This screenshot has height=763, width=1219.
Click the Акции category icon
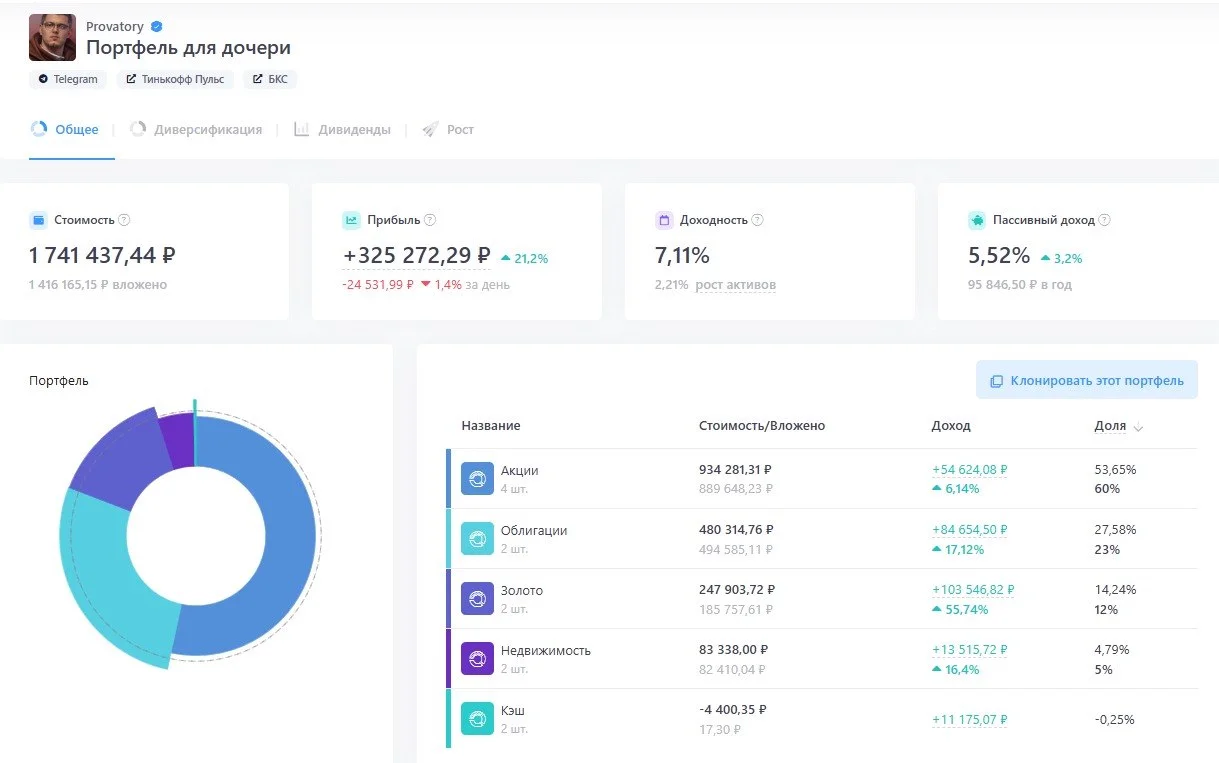[477, 479]
